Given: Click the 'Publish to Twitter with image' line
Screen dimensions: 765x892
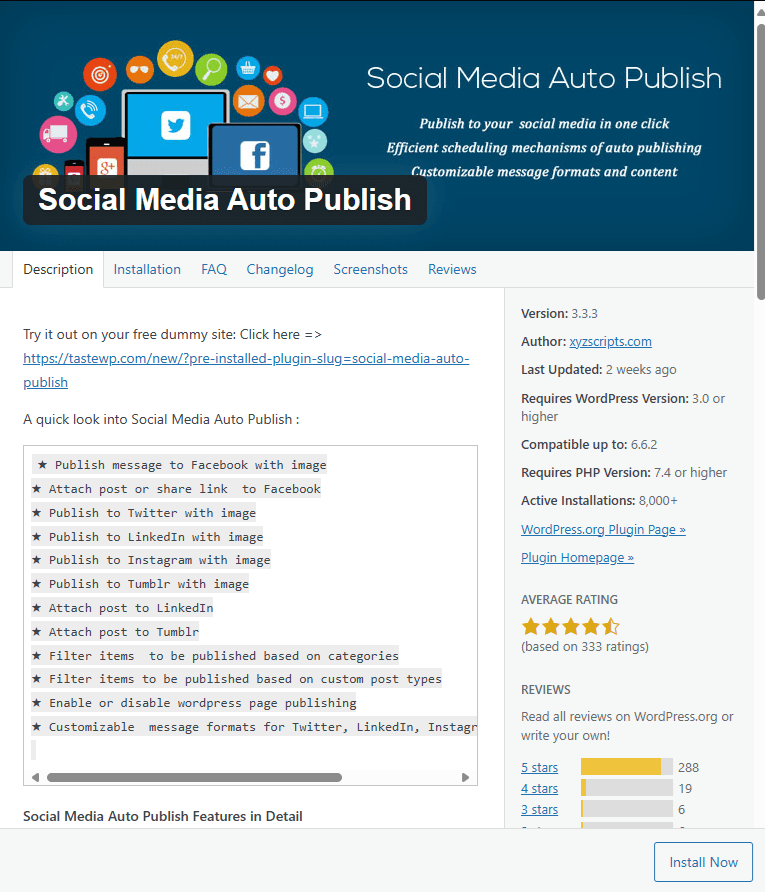Looking at the screenshot, I should [x=144, y=513].
